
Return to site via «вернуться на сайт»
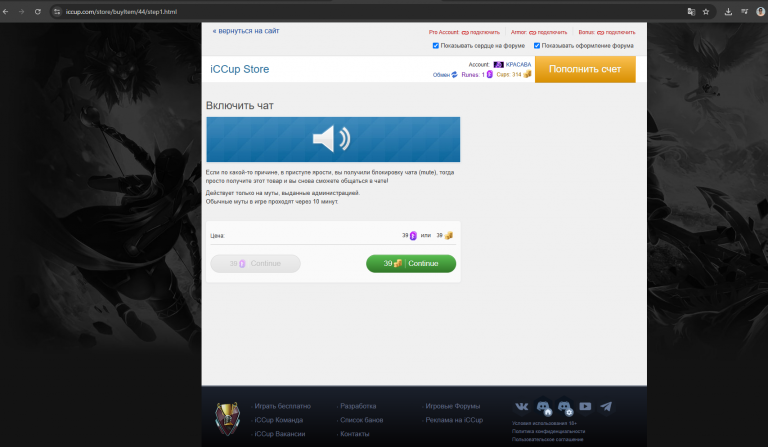245,31
